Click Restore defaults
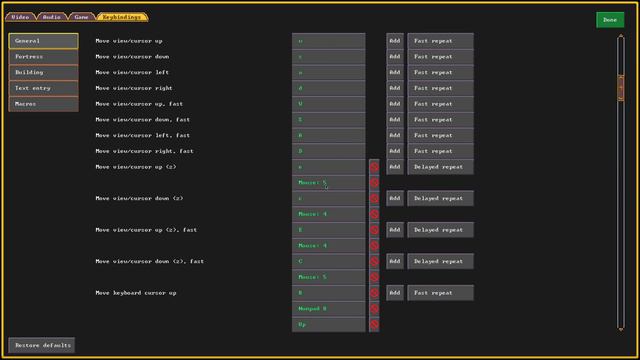Viewport: 640px width, 360px height. [x=42, y=345]
